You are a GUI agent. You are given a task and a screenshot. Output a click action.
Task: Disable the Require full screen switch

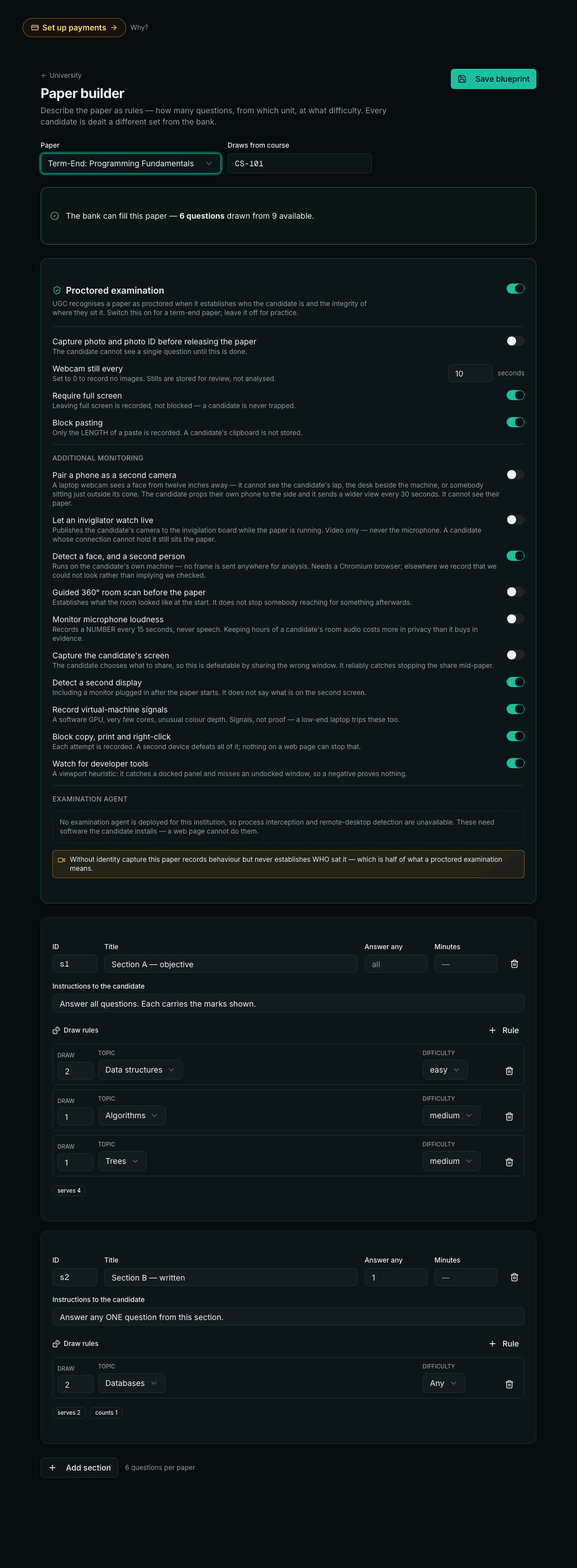(x=516, y=395)
